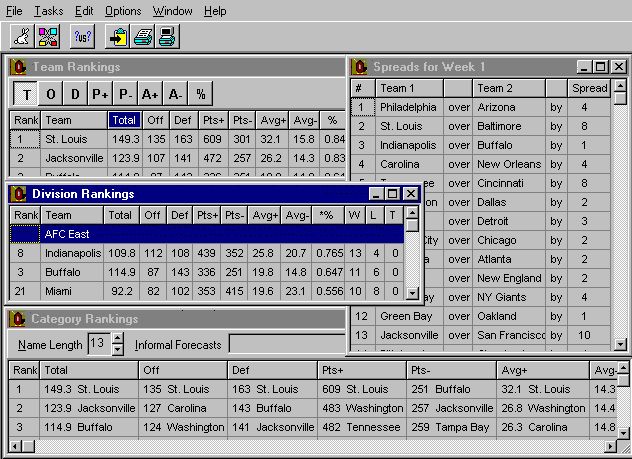
Task: Select Jacksonville row in Team Rankings
Action: tap(177, 158)
